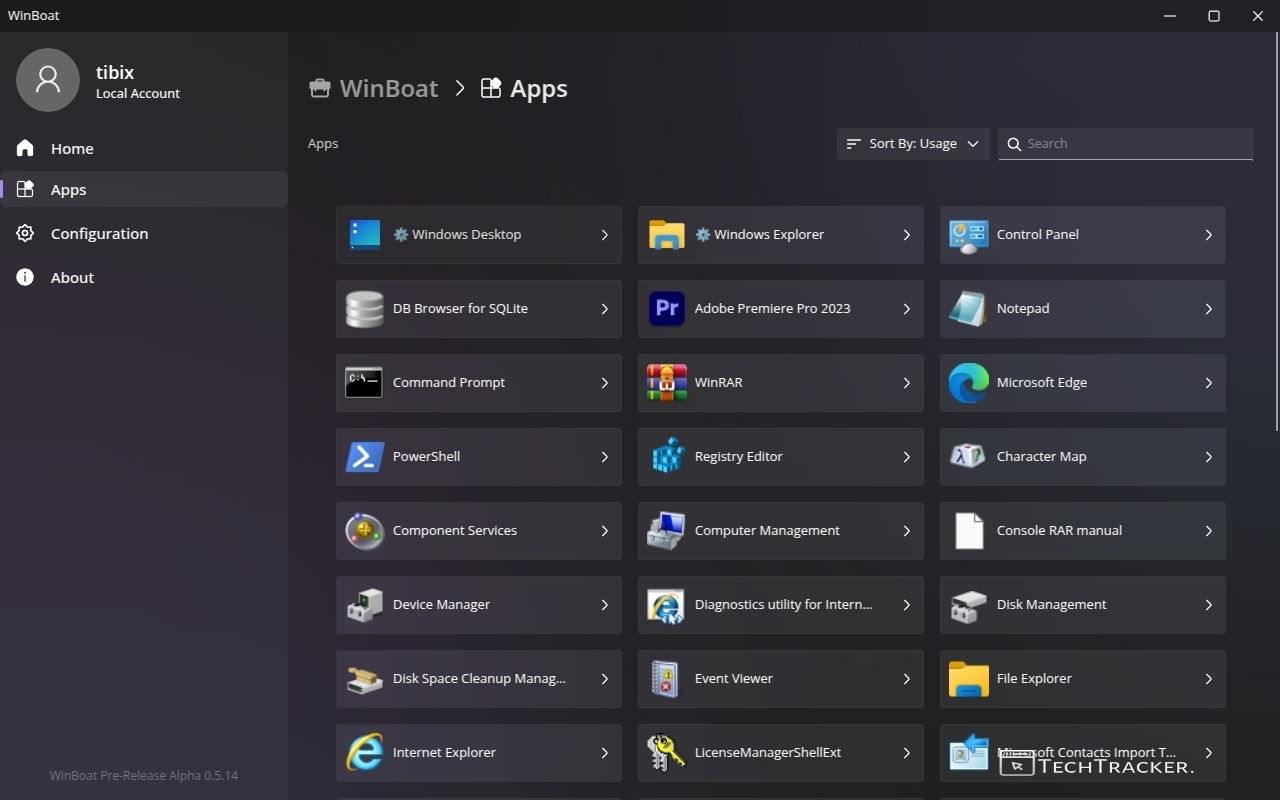Open the Sort By: Usage dropdown

click(x=912, y=144)
